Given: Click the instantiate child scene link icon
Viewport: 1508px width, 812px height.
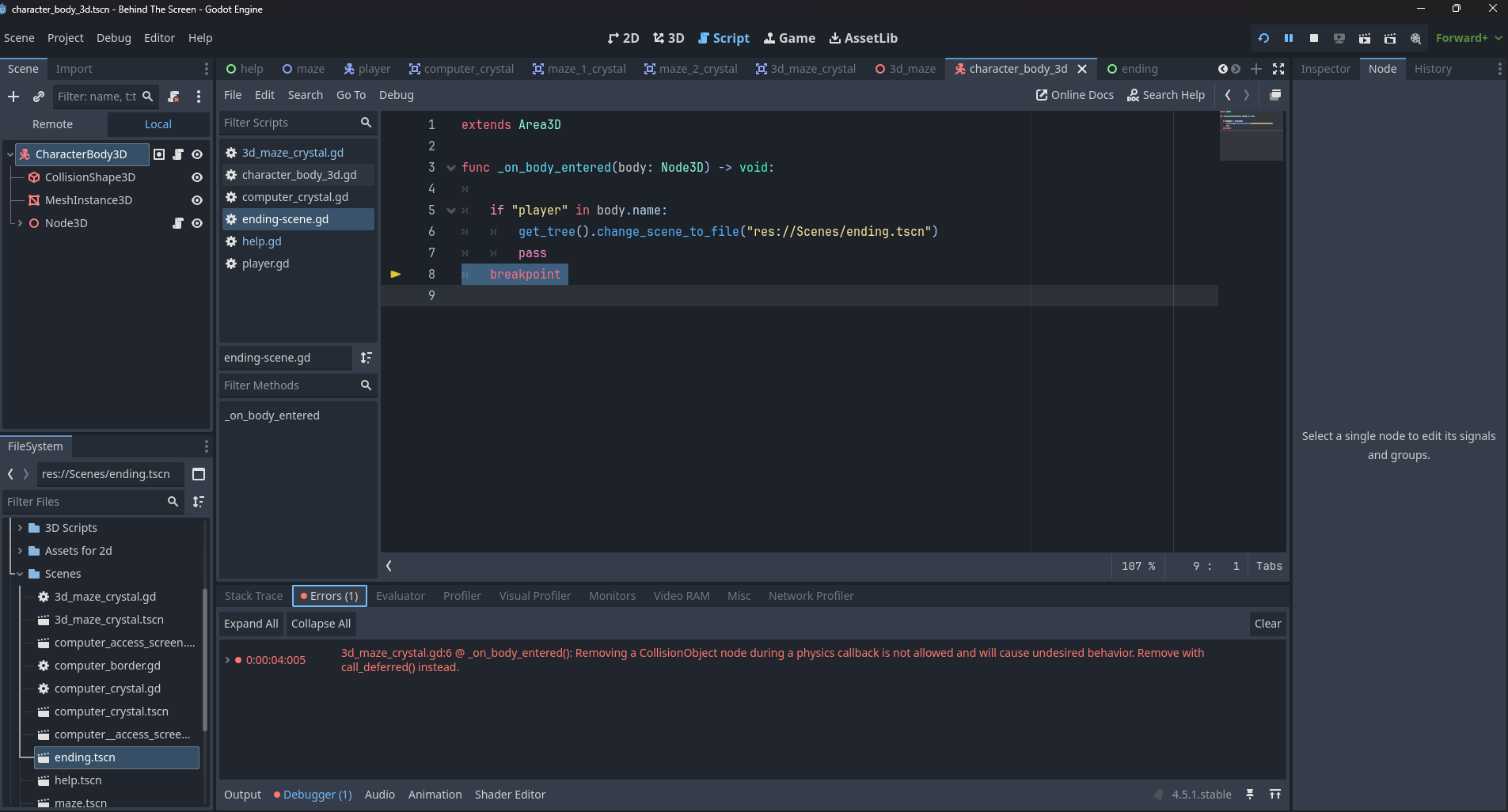Looking at the screenshot, I should pos(38,97).
